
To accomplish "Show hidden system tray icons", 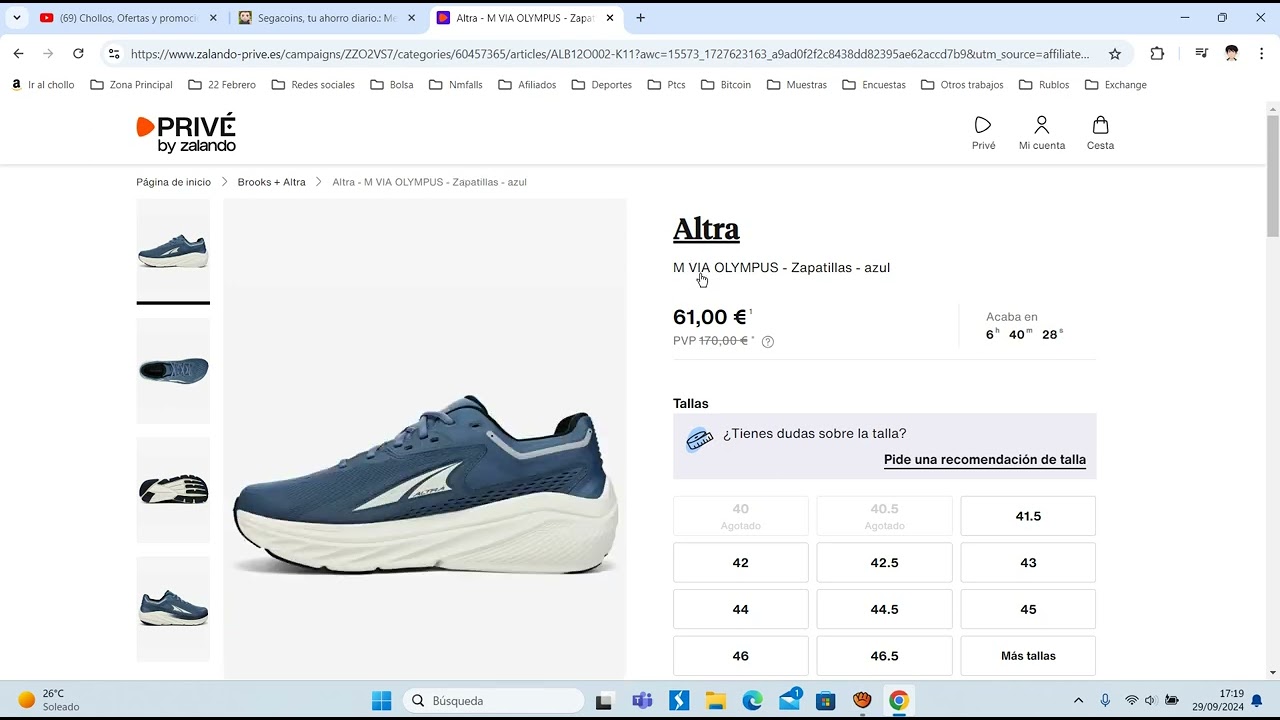I will click(1078, 701).
